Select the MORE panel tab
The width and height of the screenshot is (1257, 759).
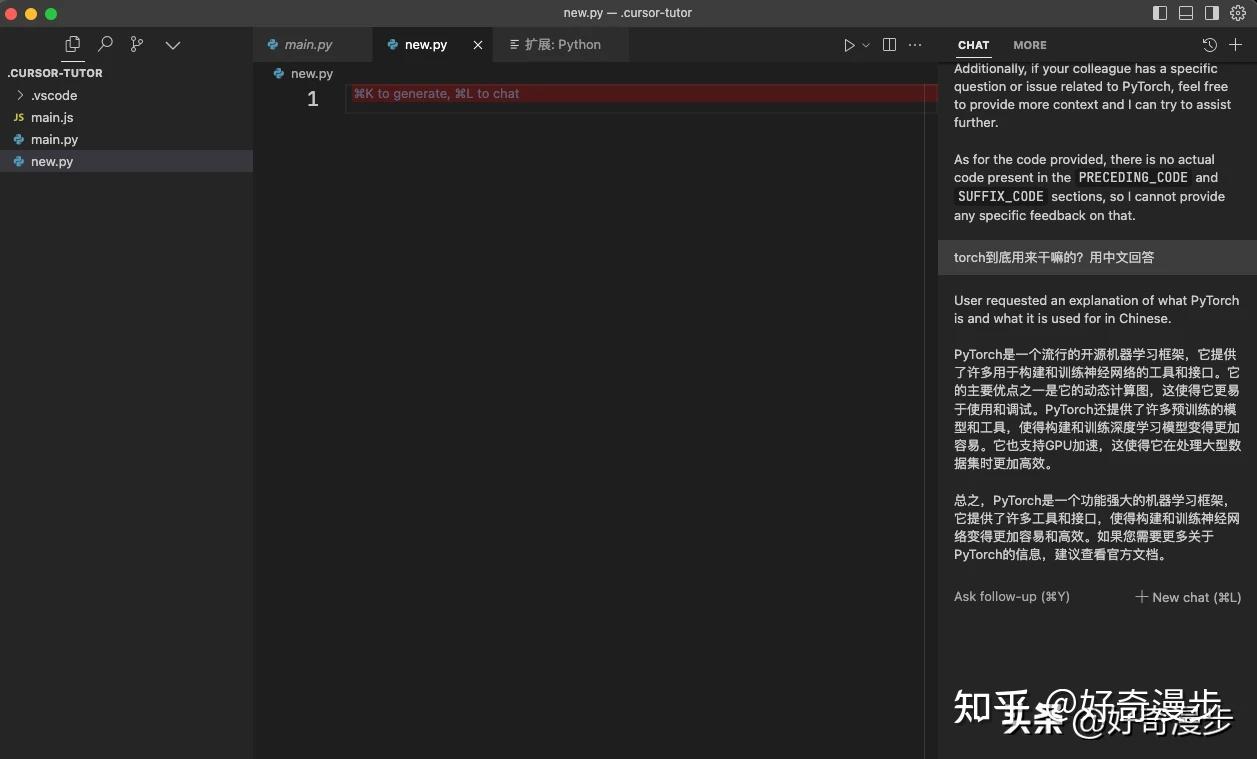[1030, 45]
